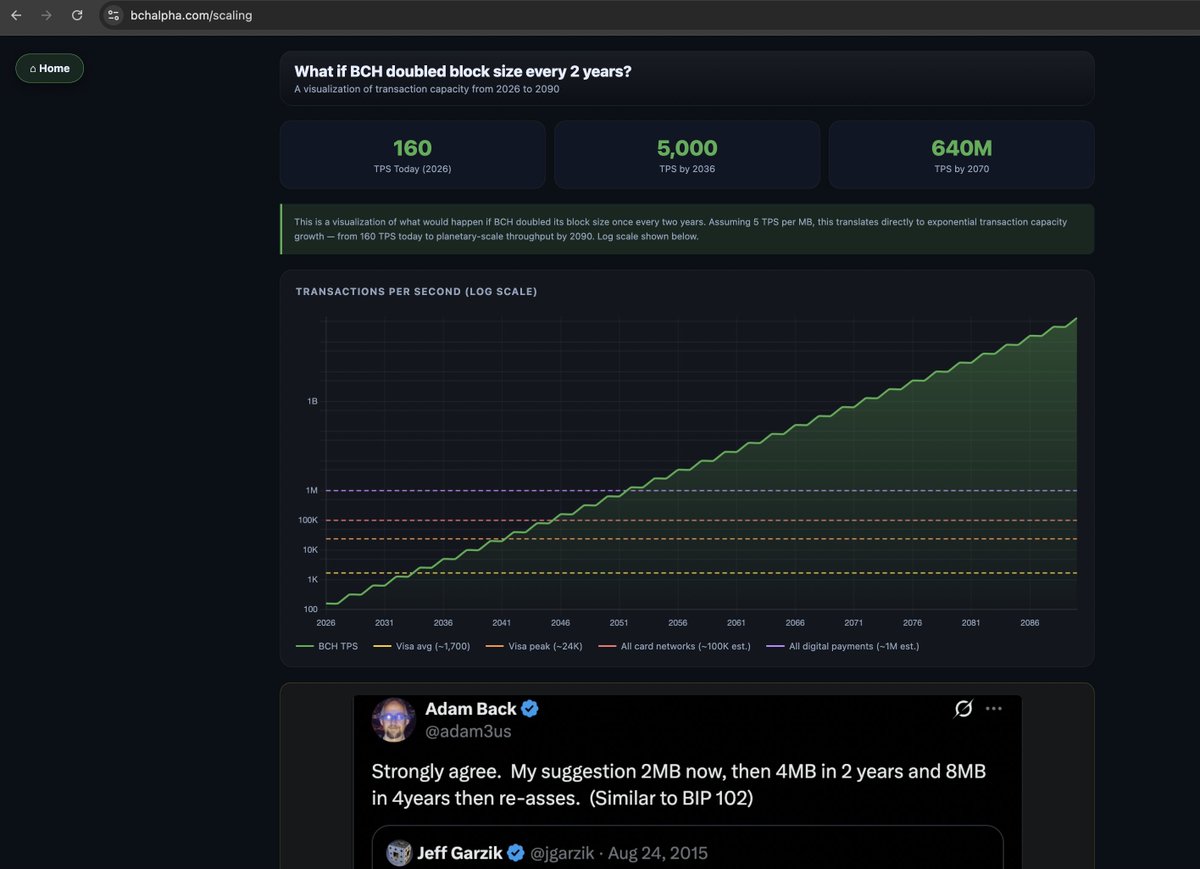This screenshot has height=869, width=1200.
Task: Click the home icon inside the Home button
Action: click(x=34, y=68)
